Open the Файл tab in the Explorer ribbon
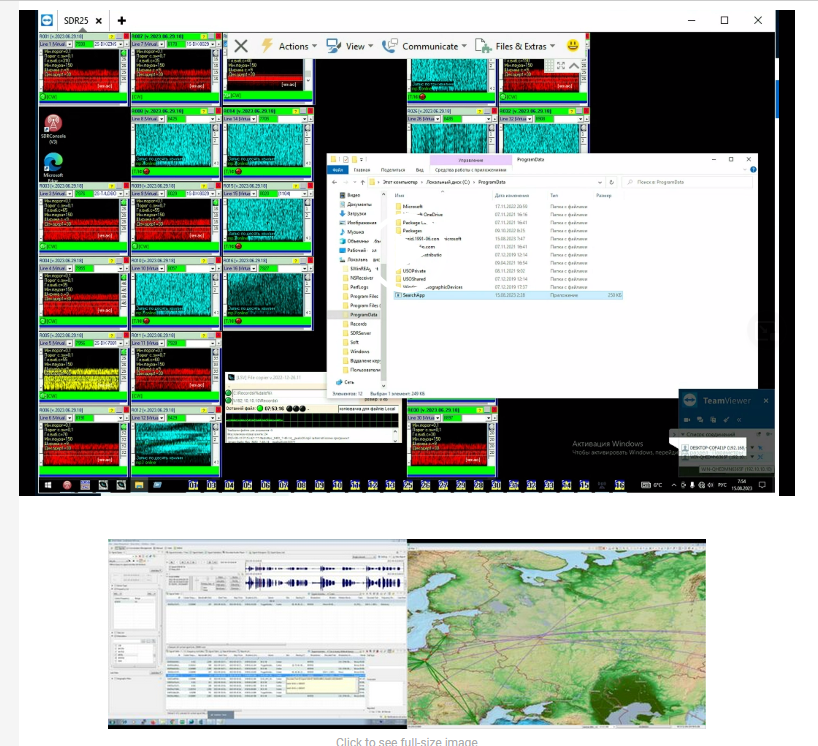 (338, 170)
